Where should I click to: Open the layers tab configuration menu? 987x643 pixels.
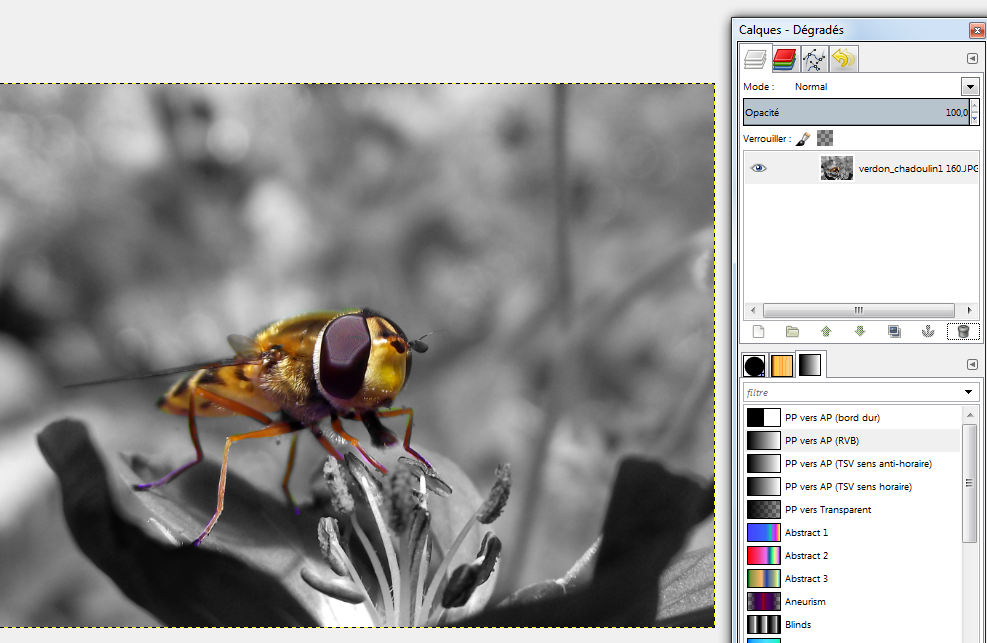[x=972, y=59]
